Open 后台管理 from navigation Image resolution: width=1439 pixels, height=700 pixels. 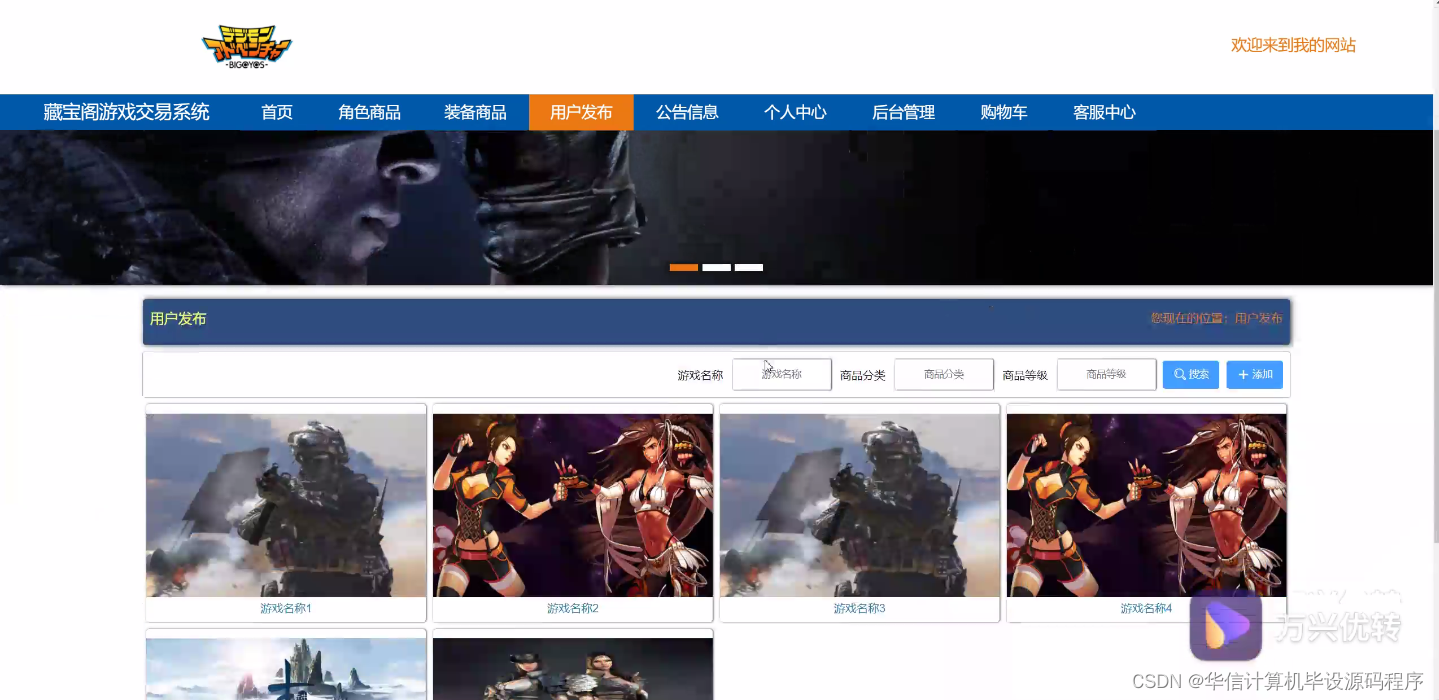click(x=903, y=112)
